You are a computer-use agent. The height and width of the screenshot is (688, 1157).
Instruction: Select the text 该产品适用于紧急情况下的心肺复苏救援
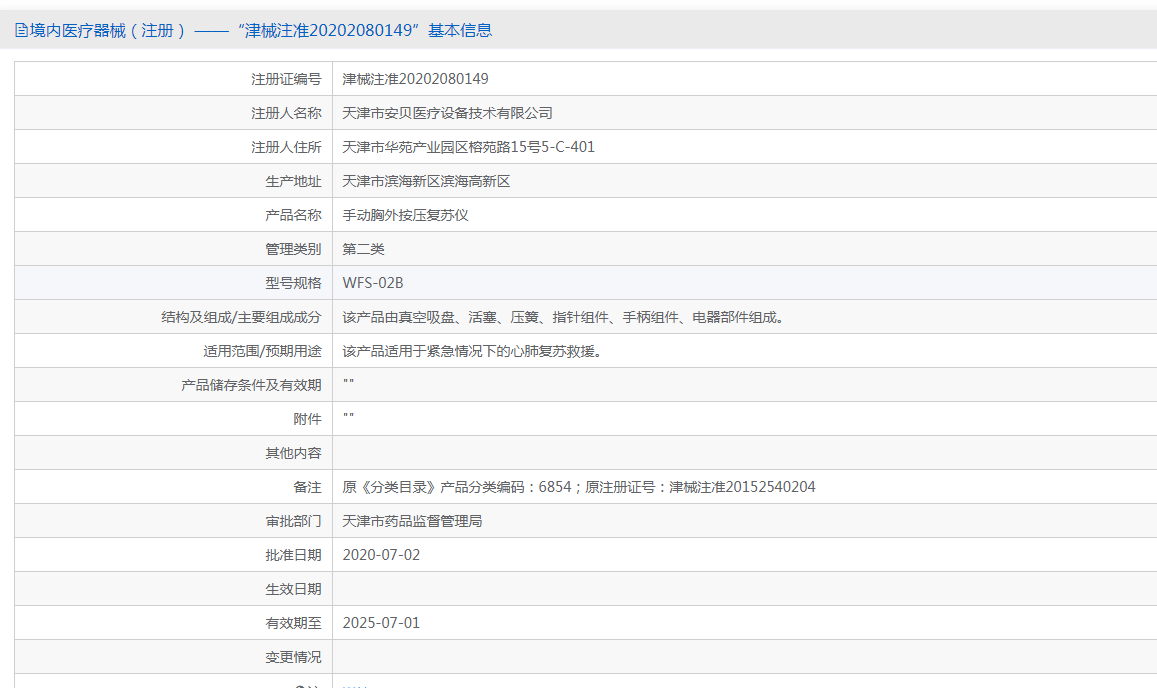[x=473, y=351]
